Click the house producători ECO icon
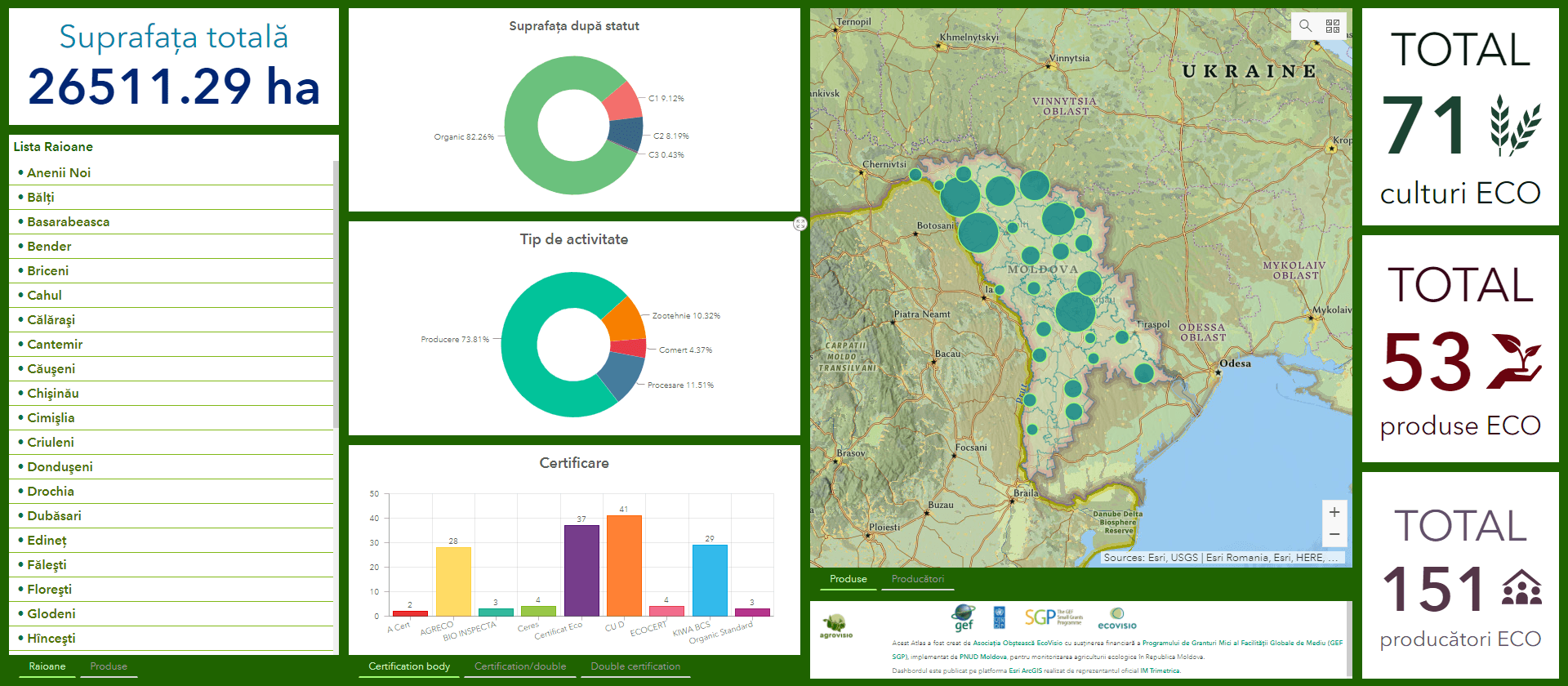The width and height of the screenshot is (1568, 686). 1521,588
